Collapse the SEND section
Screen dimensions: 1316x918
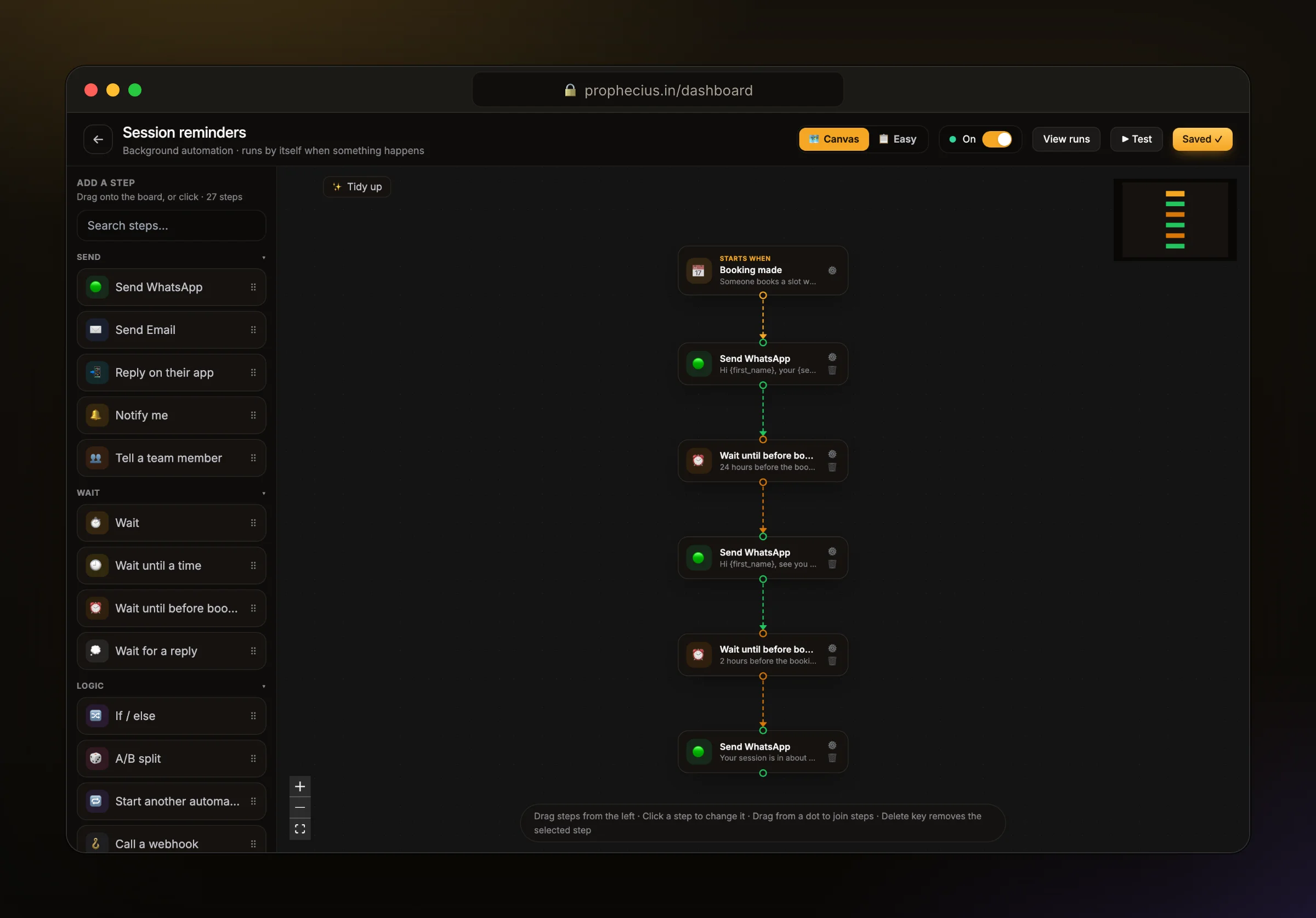tap(264, 257)
